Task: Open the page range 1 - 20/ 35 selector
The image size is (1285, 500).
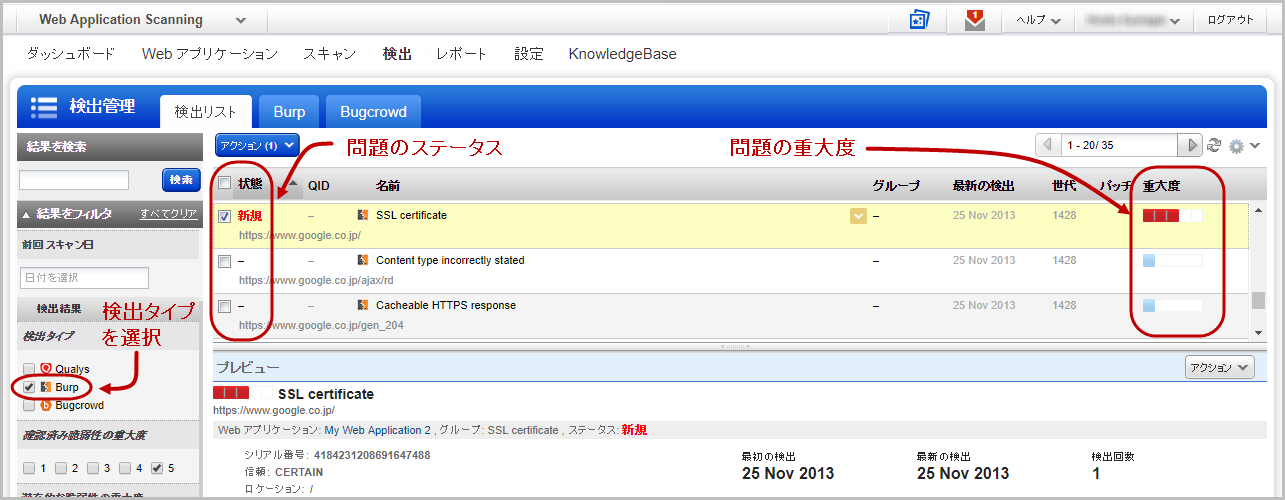Action: pos(1120,145)
